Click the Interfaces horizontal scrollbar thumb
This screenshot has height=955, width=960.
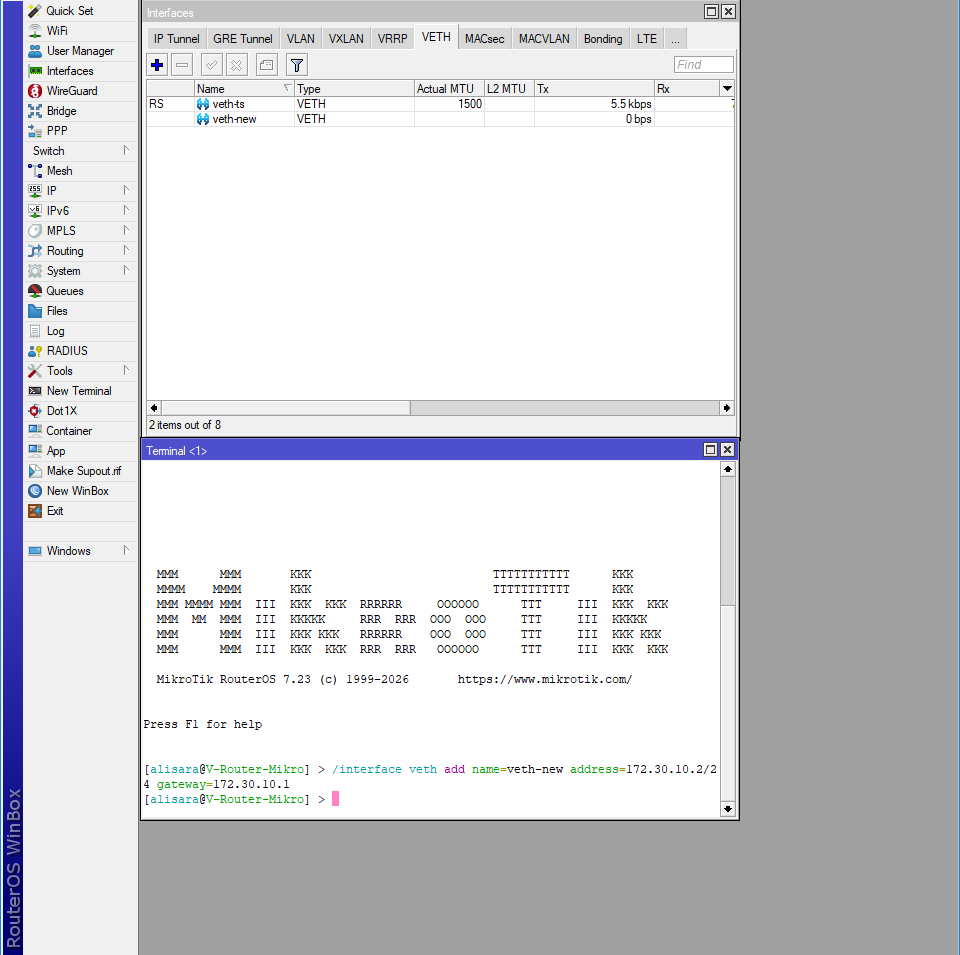coord(286,408)
